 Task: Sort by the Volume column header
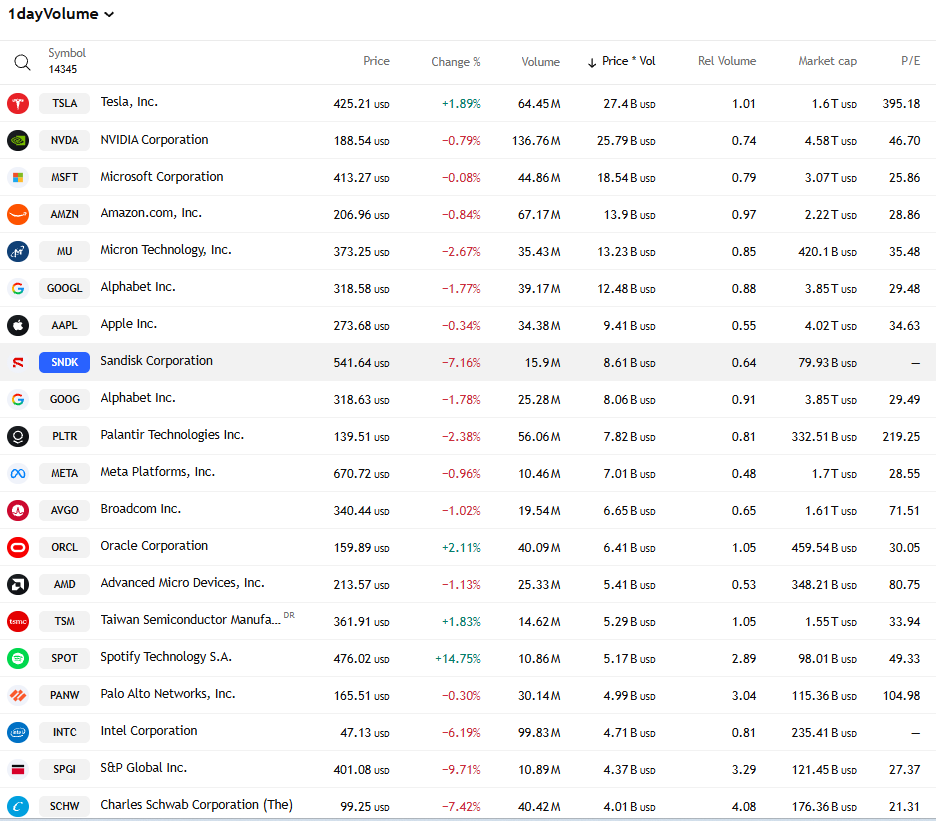pyautogui.click(x=540, y=62)
